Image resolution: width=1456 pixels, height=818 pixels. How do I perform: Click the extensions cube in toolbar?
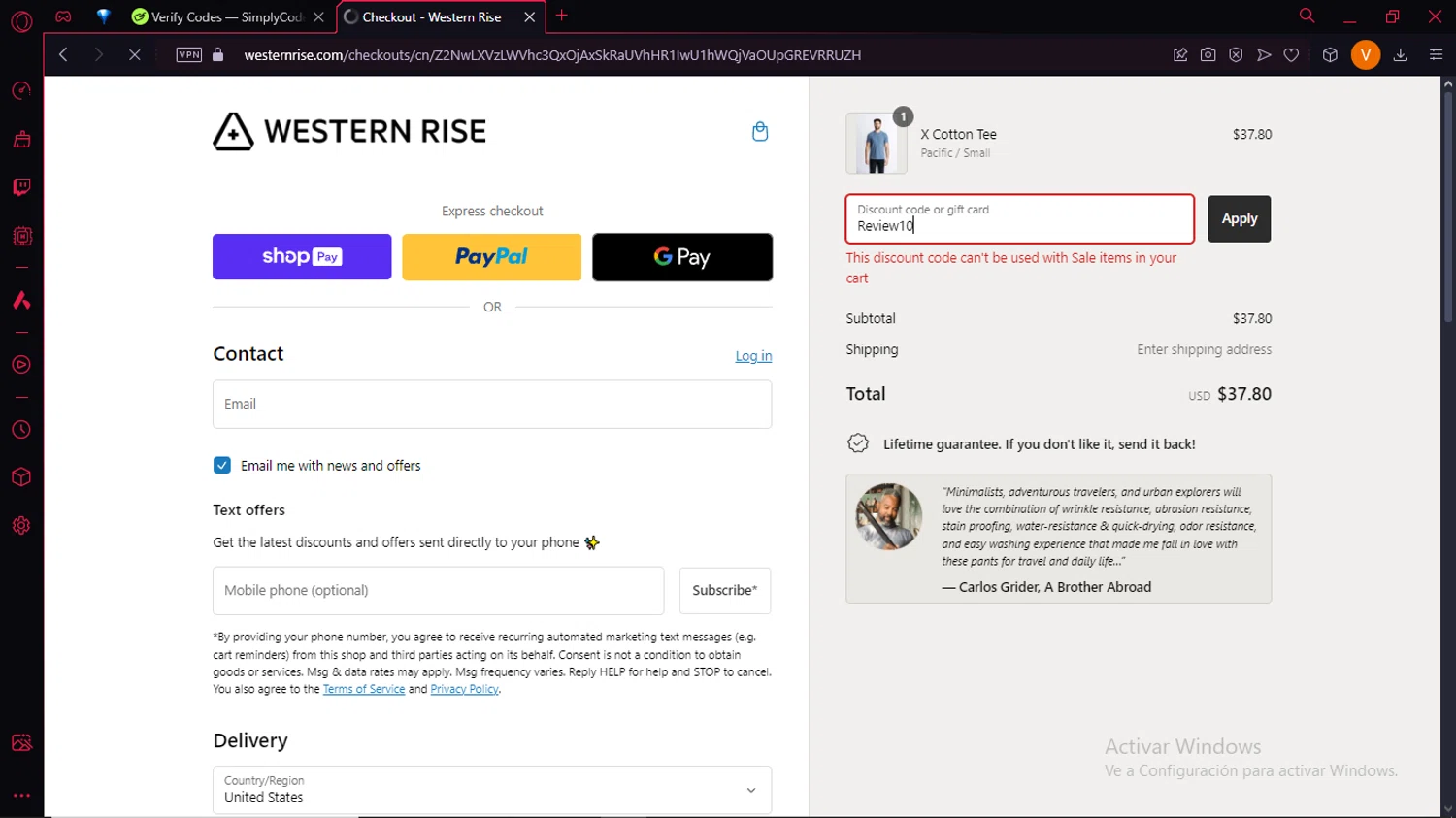coord(1330,55)
